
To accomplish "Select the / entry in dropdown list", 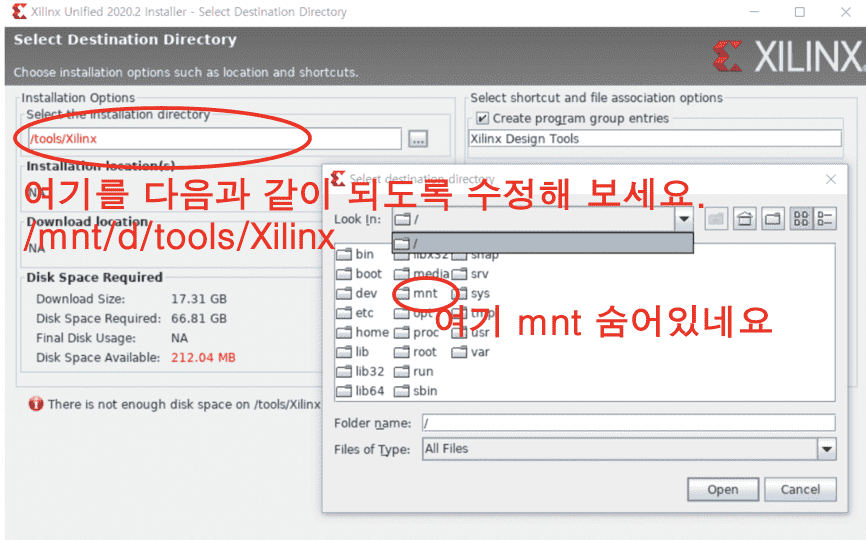I will (x=542, y=243).
